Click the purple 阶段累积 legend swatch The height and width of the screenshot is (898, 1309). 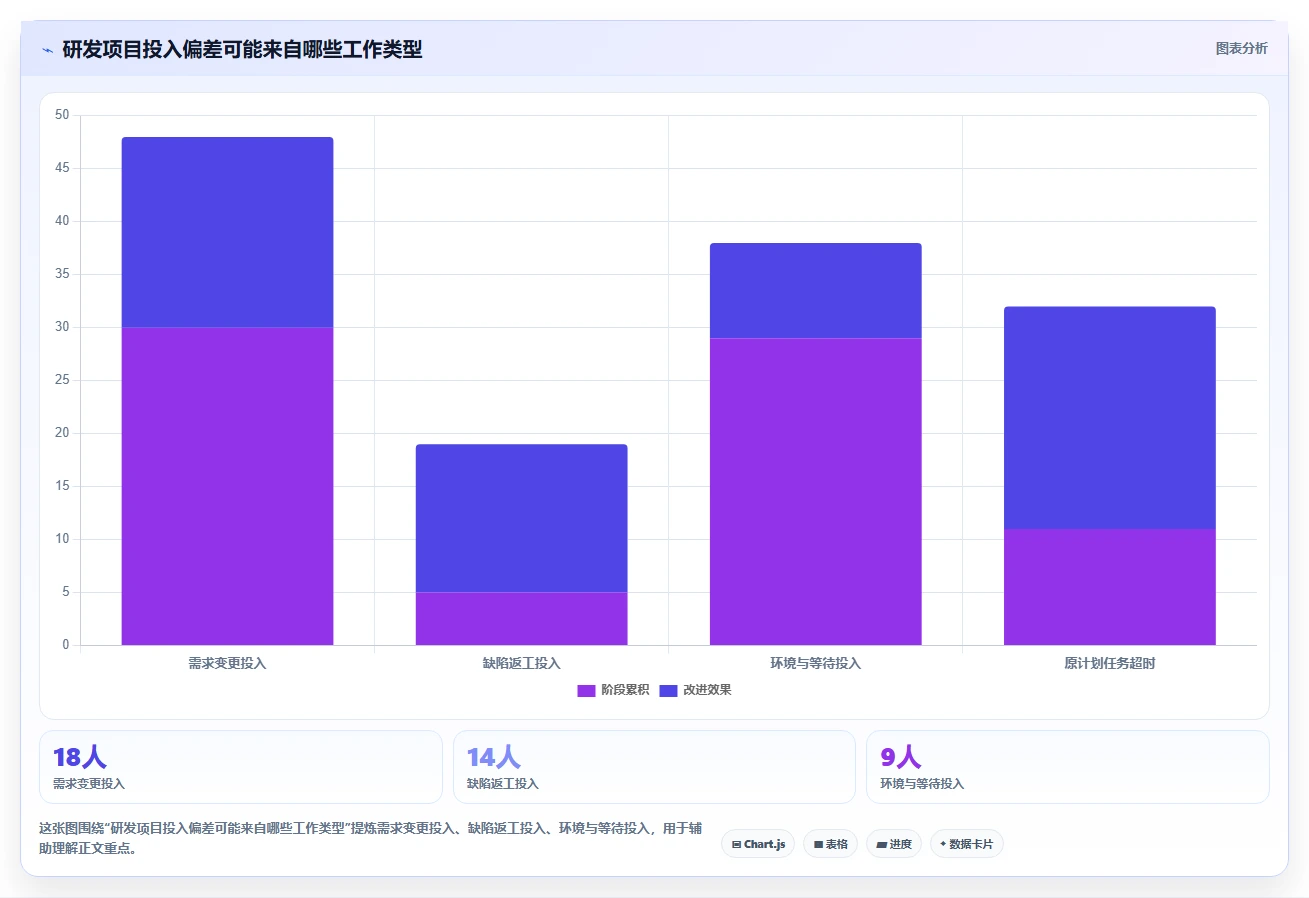tap(586, 690)
